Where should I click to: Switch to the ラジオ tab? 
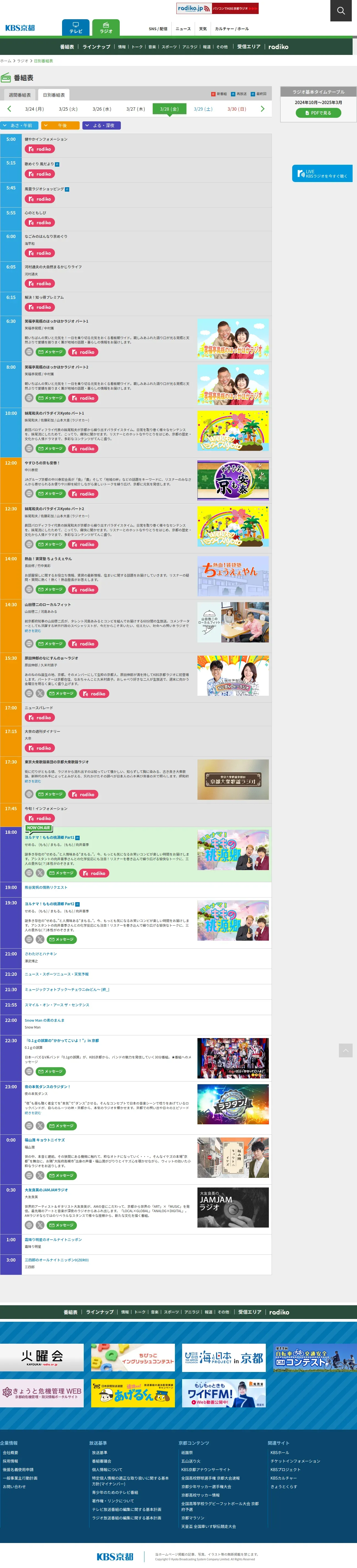106,28
